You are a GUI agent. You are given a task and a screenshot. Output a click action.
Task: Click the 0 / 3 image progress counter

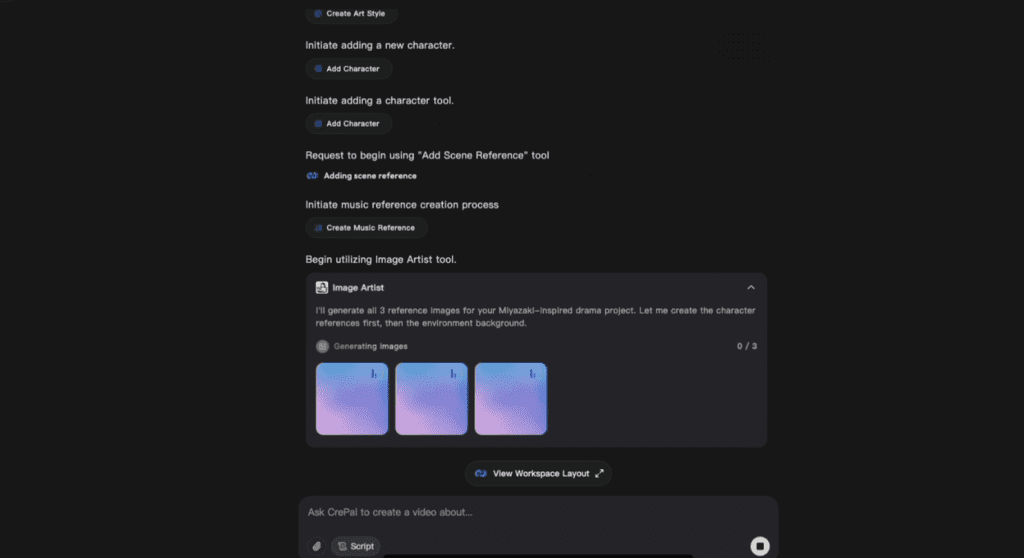pos(746,346)
